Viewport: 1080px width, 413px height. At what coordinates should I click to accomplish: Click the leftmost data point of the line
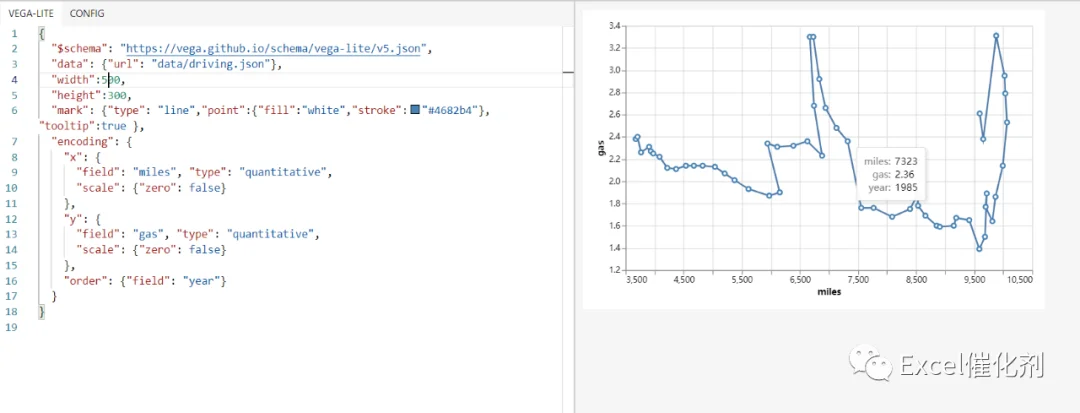(x=635, y=139)
